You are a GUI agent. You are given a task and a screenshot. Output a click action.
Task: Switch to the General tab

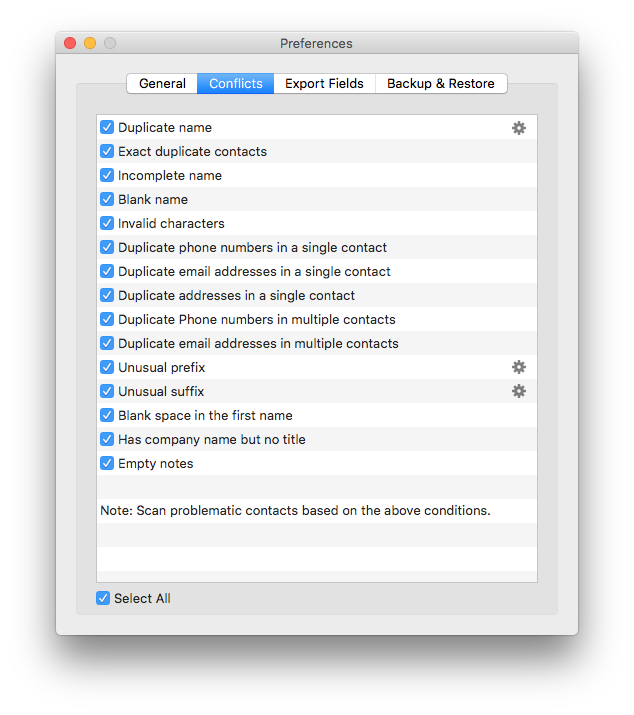162,83
